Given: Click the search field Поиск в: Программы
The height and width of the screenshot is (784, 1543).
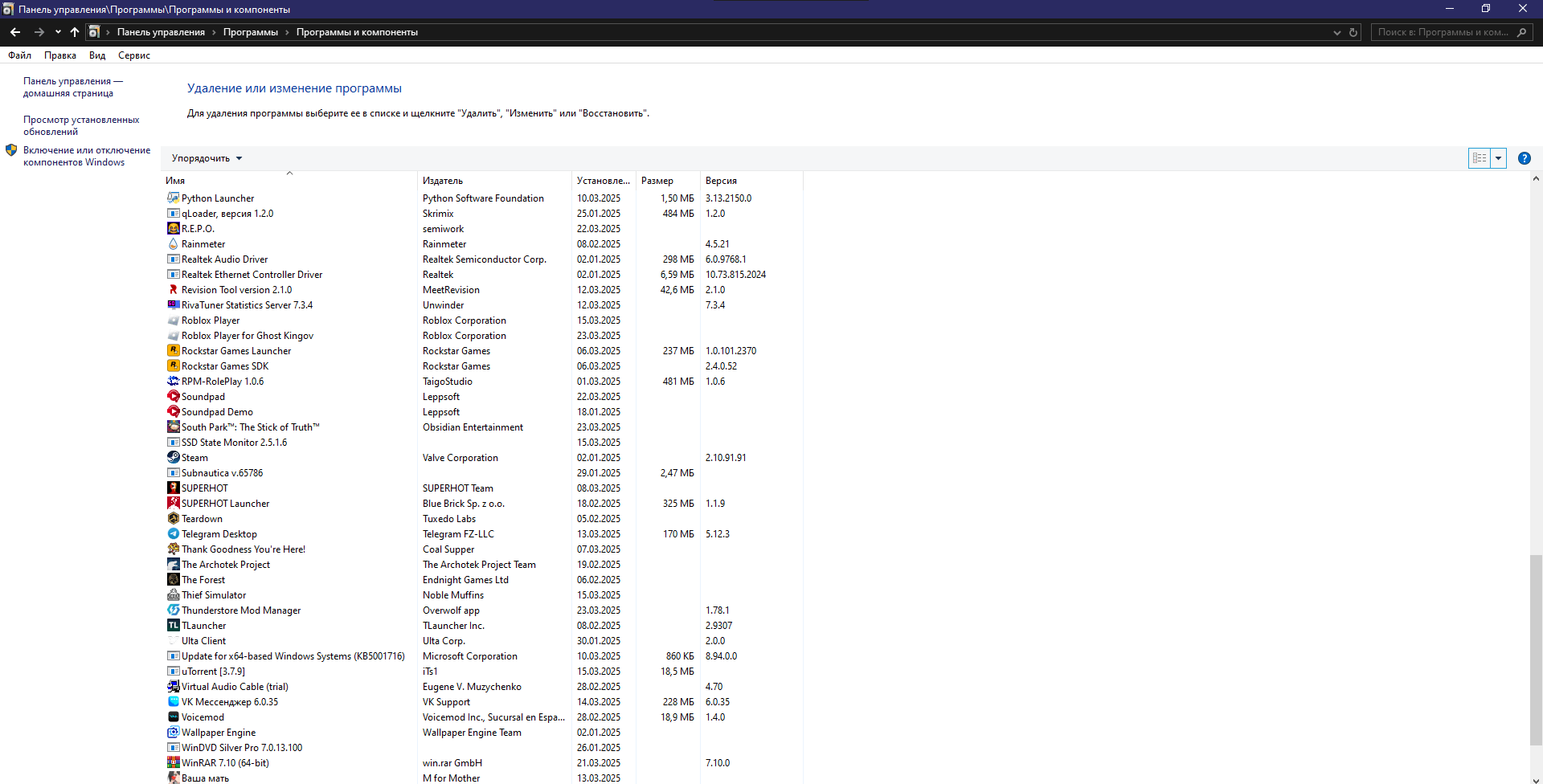Looking at the screenshot, I should (1443, 32).
